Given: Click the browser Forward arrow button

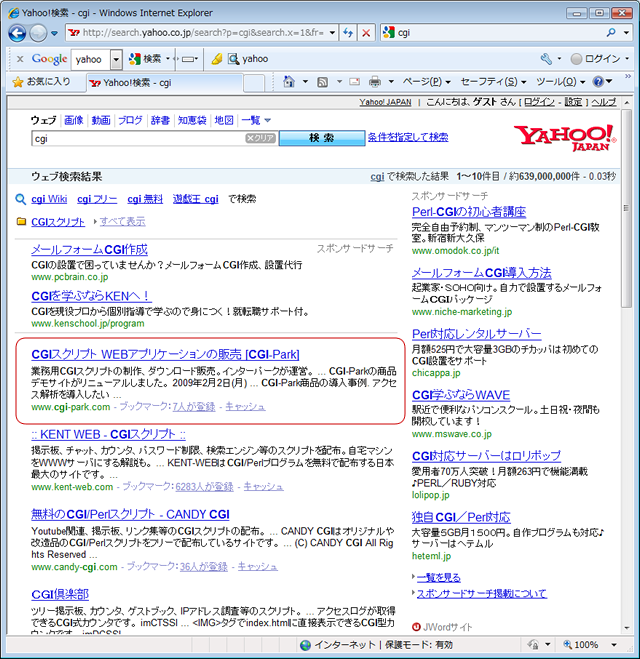Looking at the screenshot, I should point(38,33).
